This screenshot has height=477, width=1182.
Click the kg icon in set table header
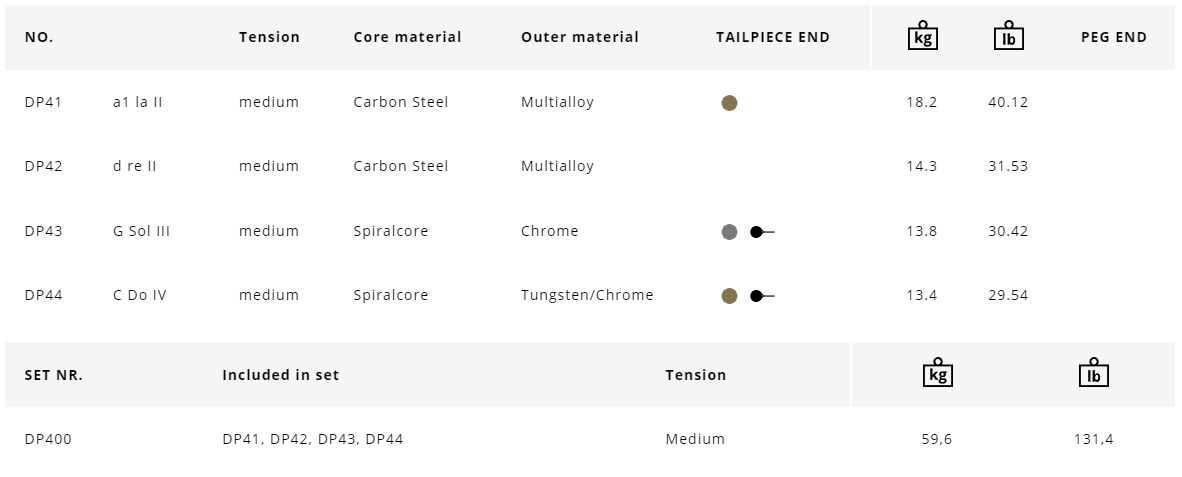(937, 373)
